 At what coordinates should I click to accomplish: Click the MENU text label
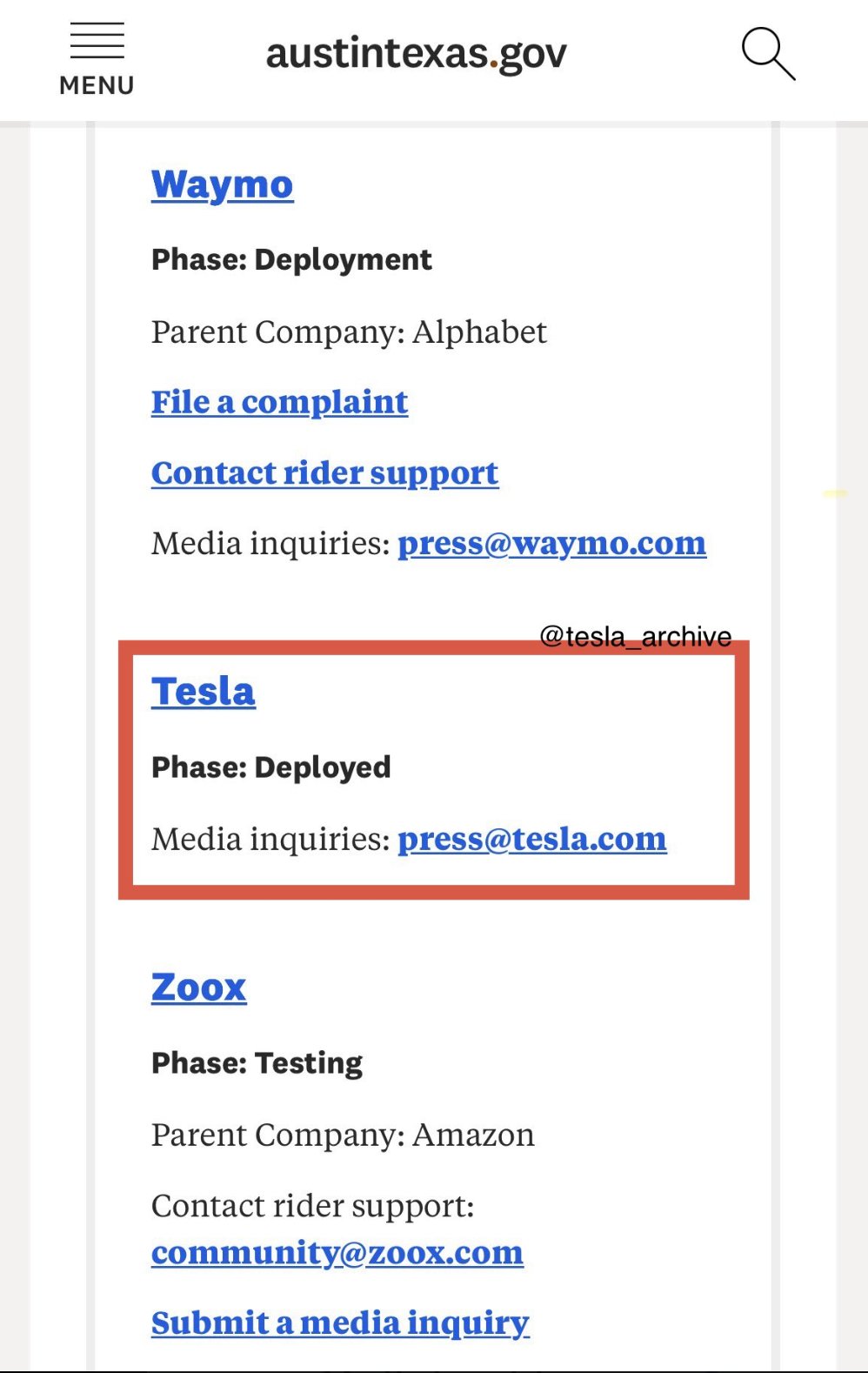pos(97,85)
